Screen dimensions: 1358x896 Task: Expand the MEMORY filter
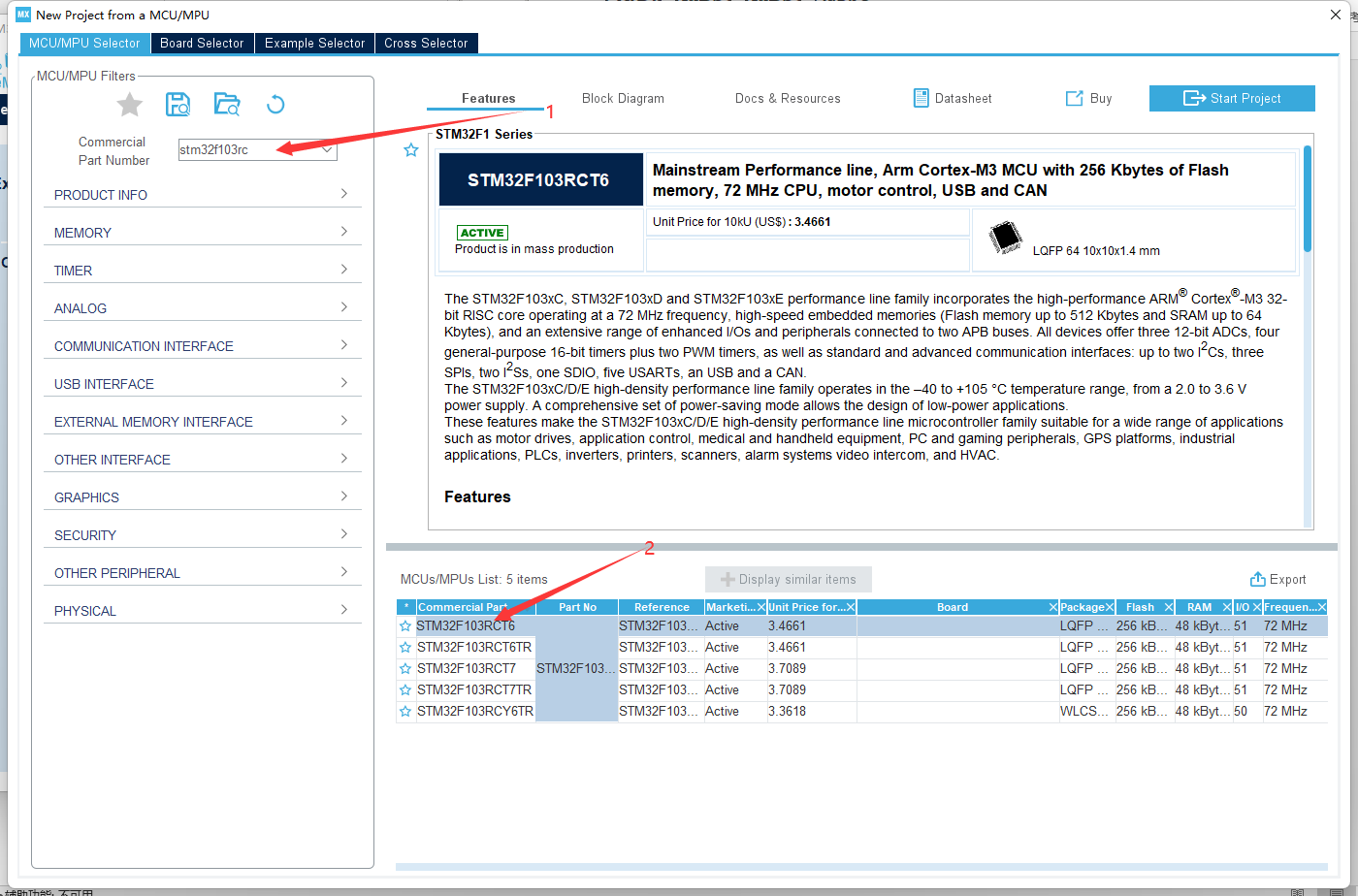(x=202, y=233)
